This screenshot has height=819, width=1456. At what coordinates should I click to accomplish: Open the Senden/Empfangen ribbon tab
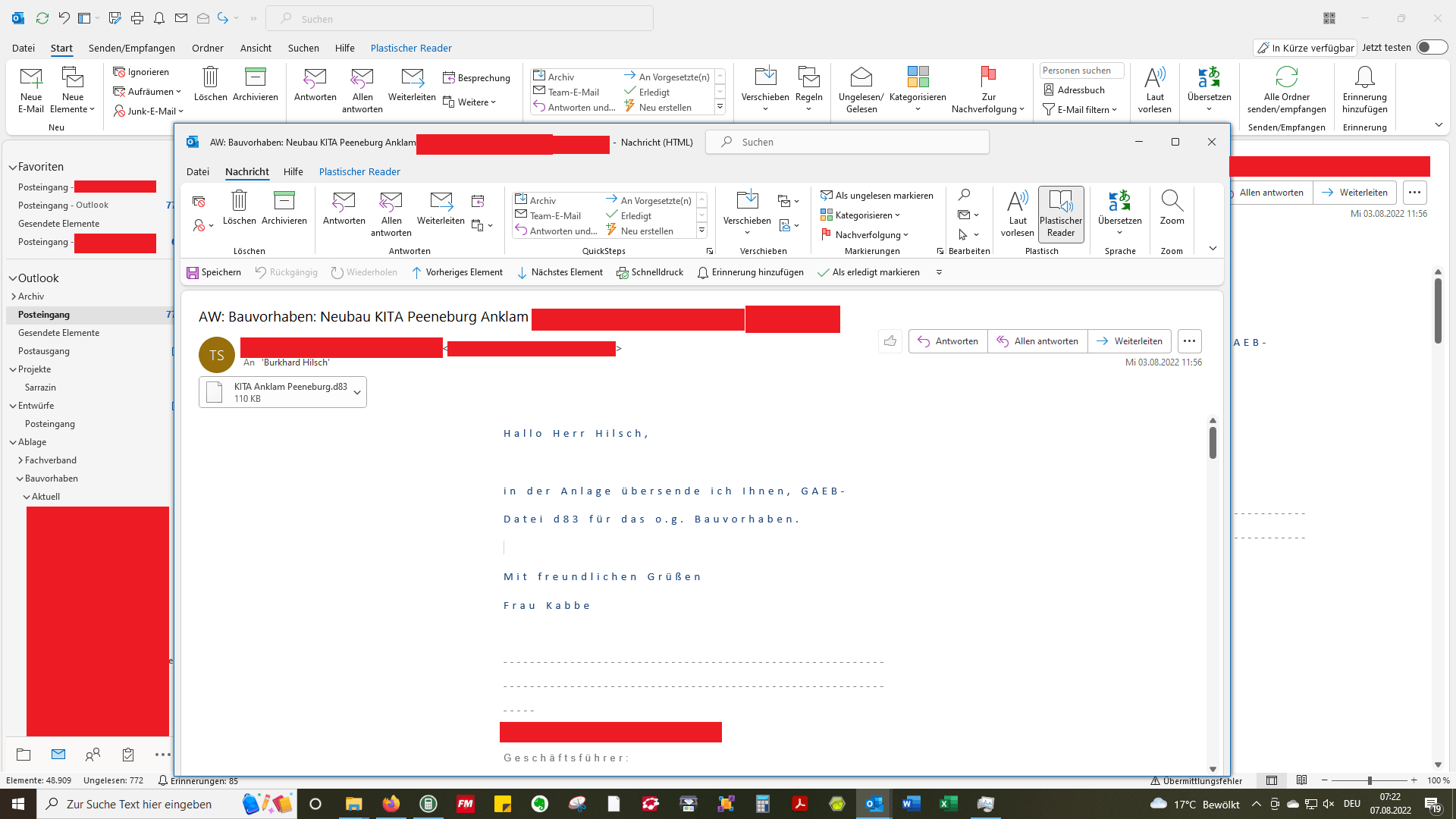(x=131, y=48)
